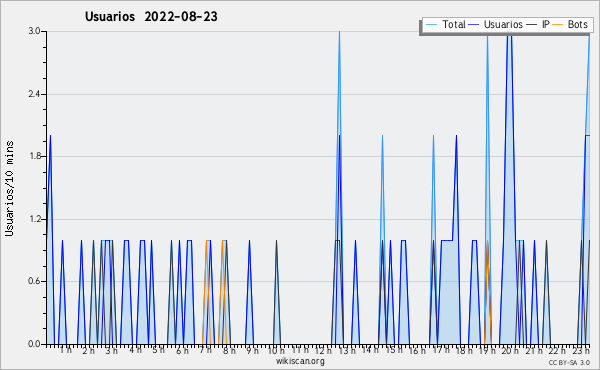Click the y-axis value 0.6
The width and height of the screenshot is (600, 370).
coord(34,281)
